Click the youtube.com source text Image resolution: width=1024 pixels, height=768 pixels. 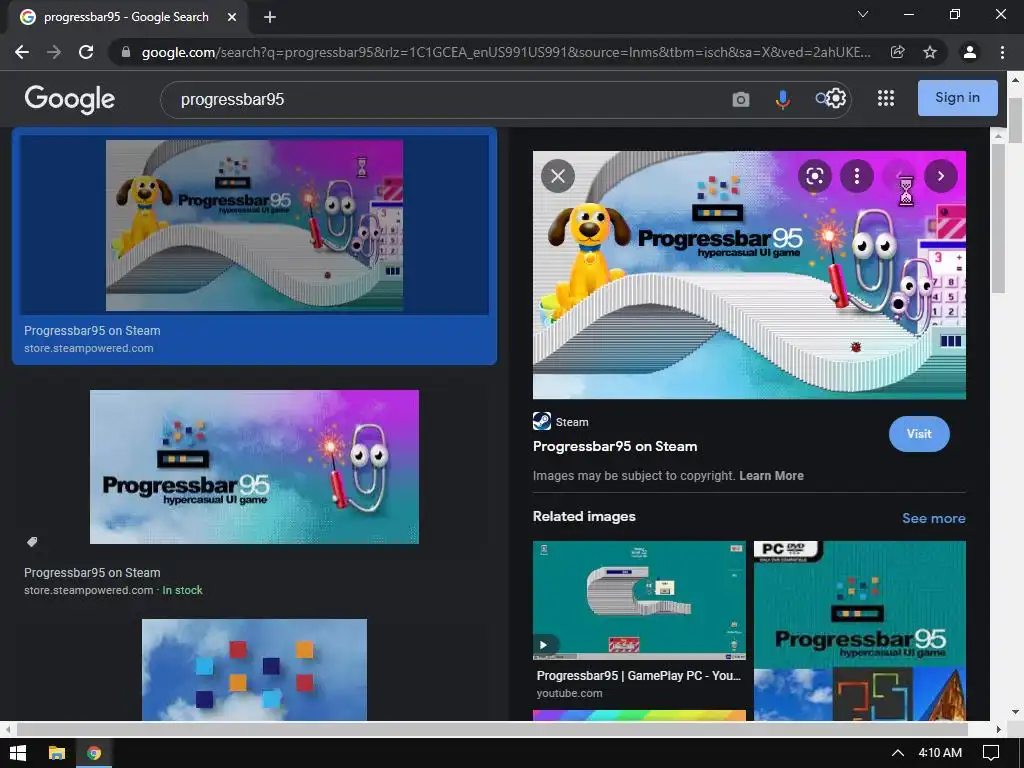pyautogui.click(x=569, y=693)
